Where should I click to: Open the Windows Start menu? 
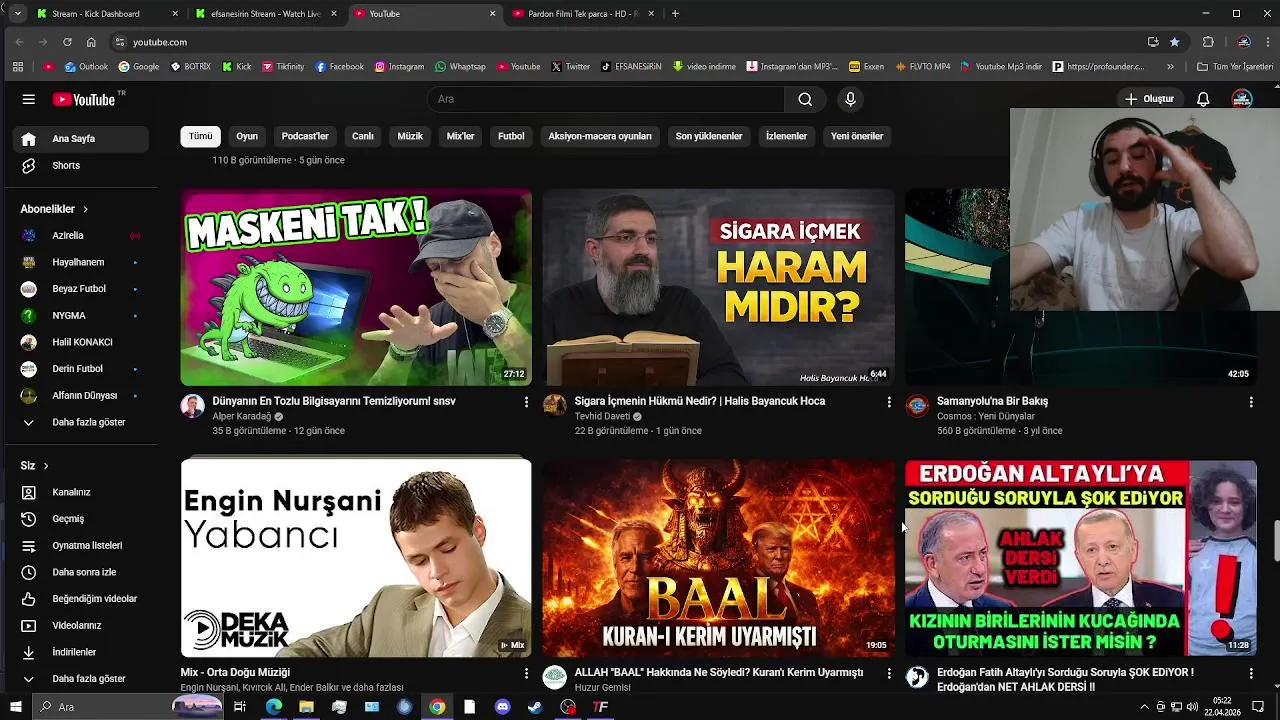[x=16, y=707]
